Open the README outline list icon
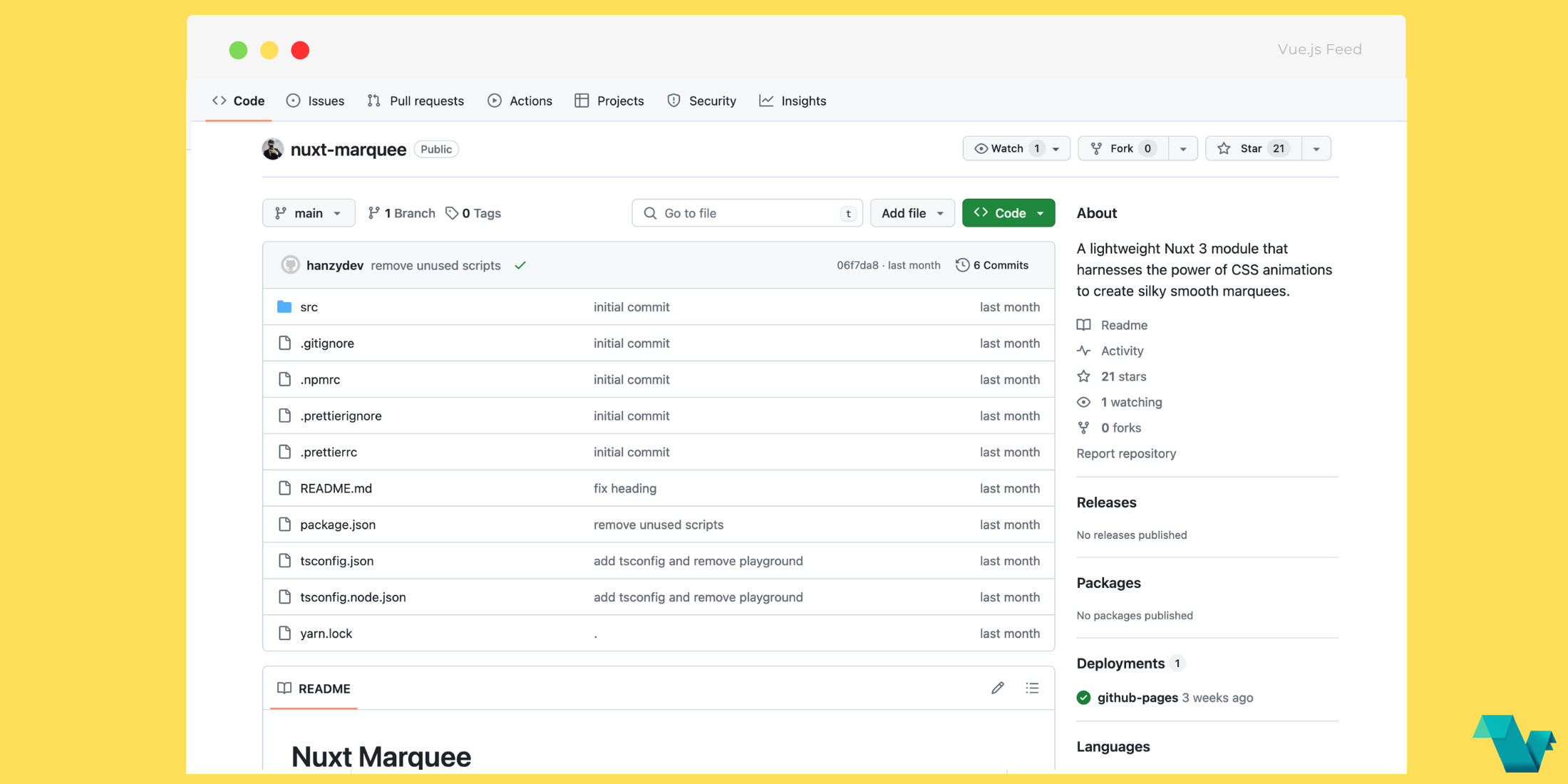1568x784 pixels. 1032,688
